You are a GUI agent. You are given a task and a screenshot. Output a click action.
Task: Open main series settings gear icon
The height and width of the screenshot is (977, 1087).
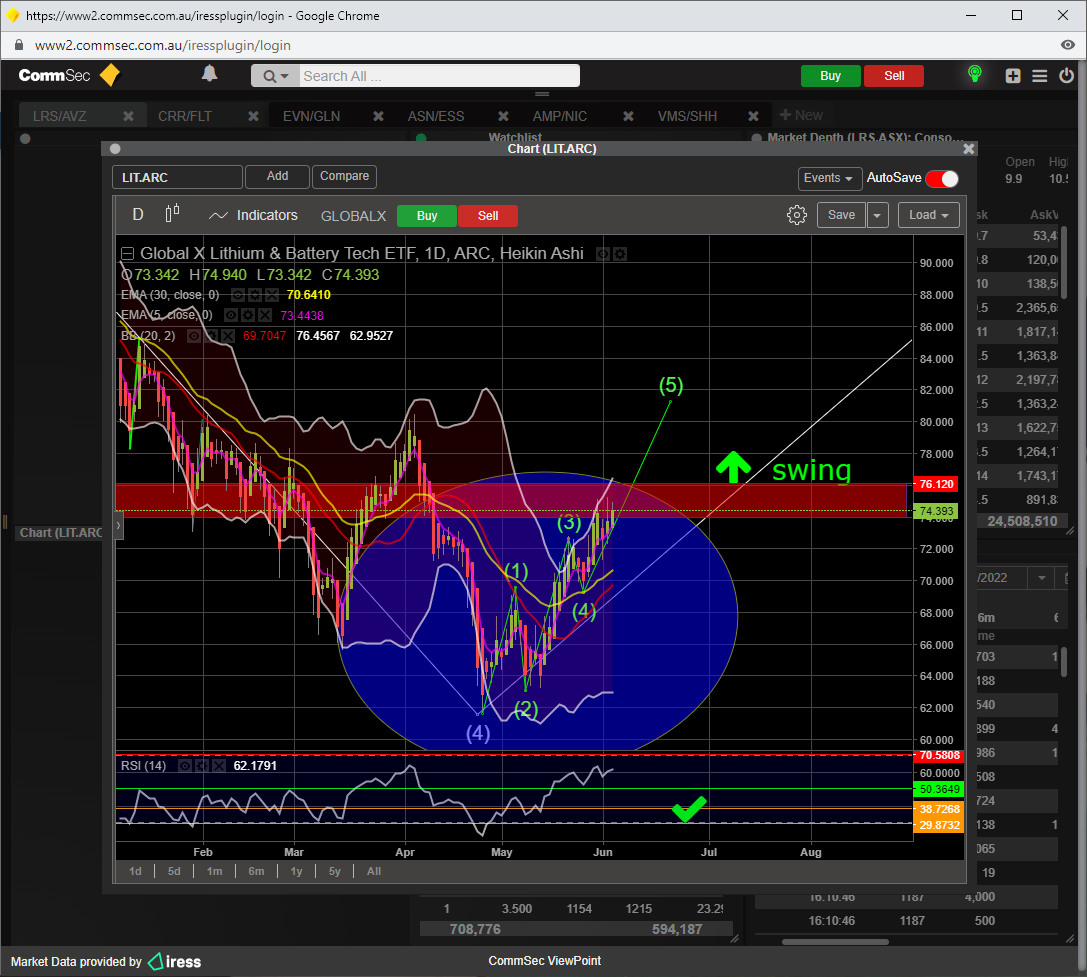[620, 254]
